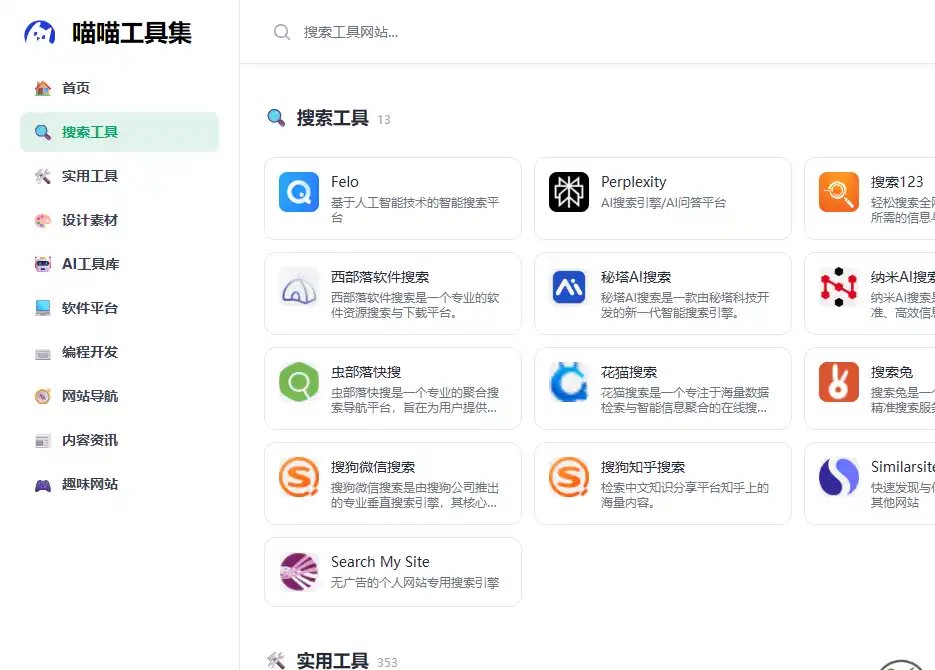This screenshot has width=935, height=670.
Task: Open 搜狗知乎搜索 link title
Action: pos(643,467)
